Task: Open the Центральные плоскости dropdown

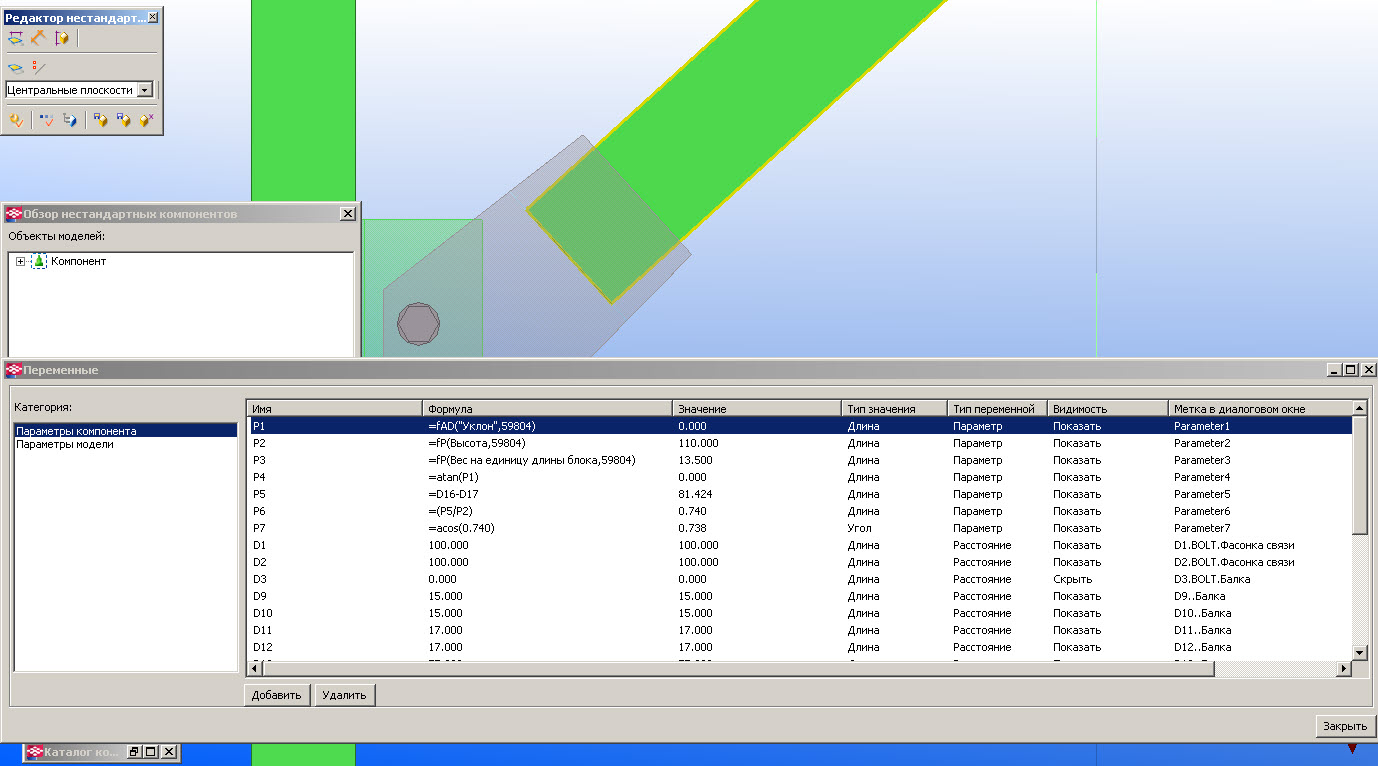Action: click(144, 90)
